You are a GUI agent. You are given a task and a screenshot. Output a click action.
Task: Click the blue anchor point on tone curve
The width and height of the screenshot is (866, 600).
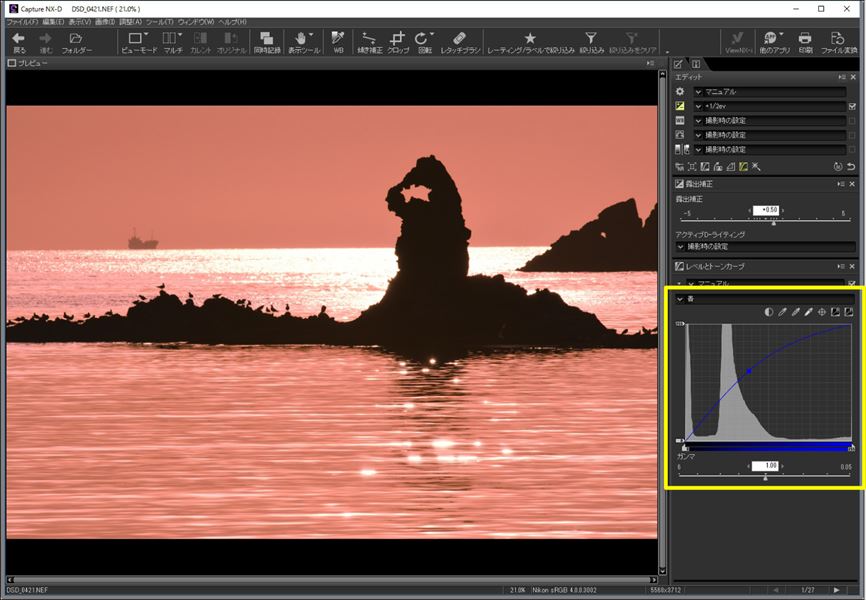coord(749,371)
